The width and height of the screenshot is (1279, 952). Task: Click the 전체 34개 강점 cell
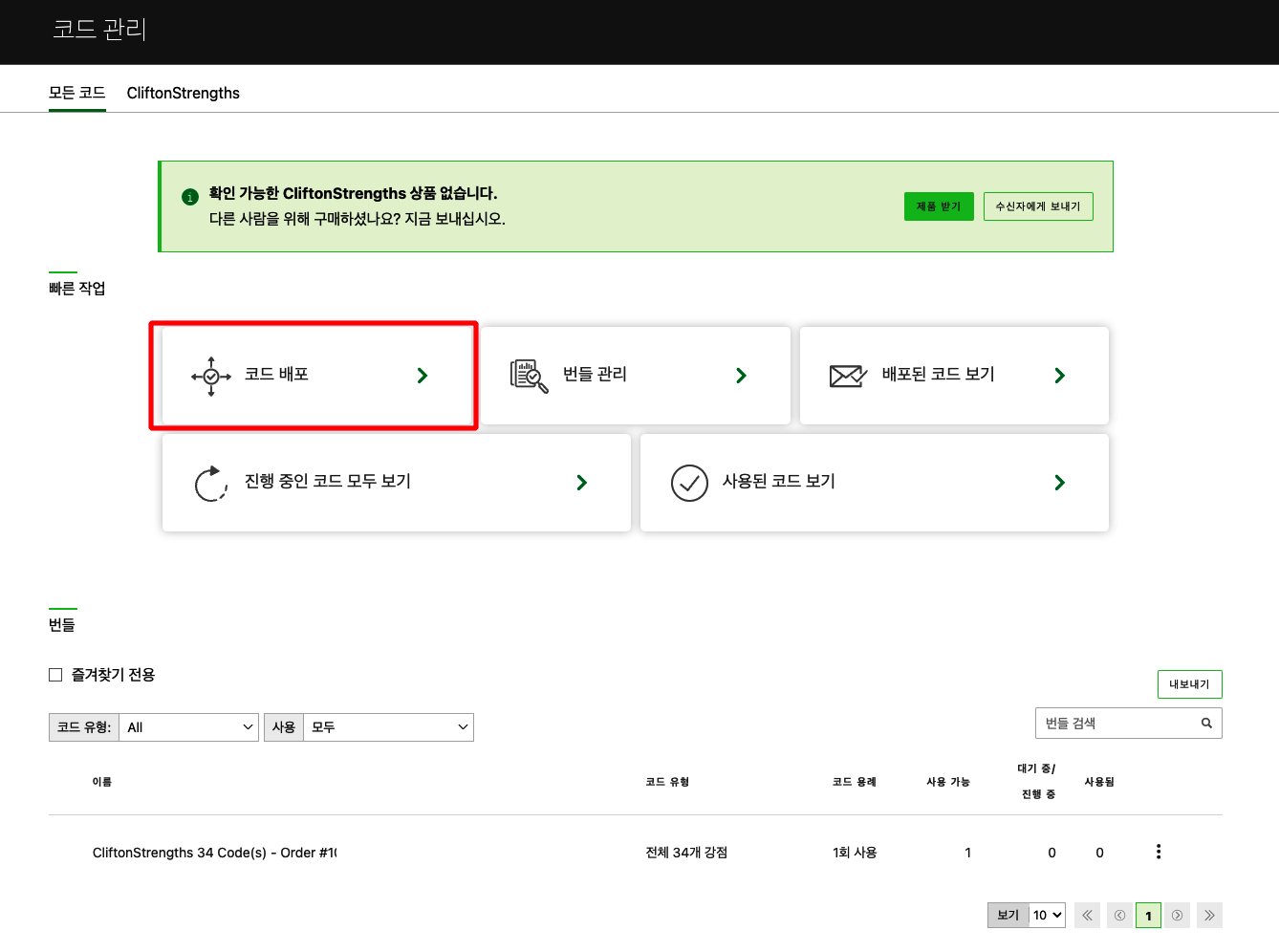pos(686,853)
